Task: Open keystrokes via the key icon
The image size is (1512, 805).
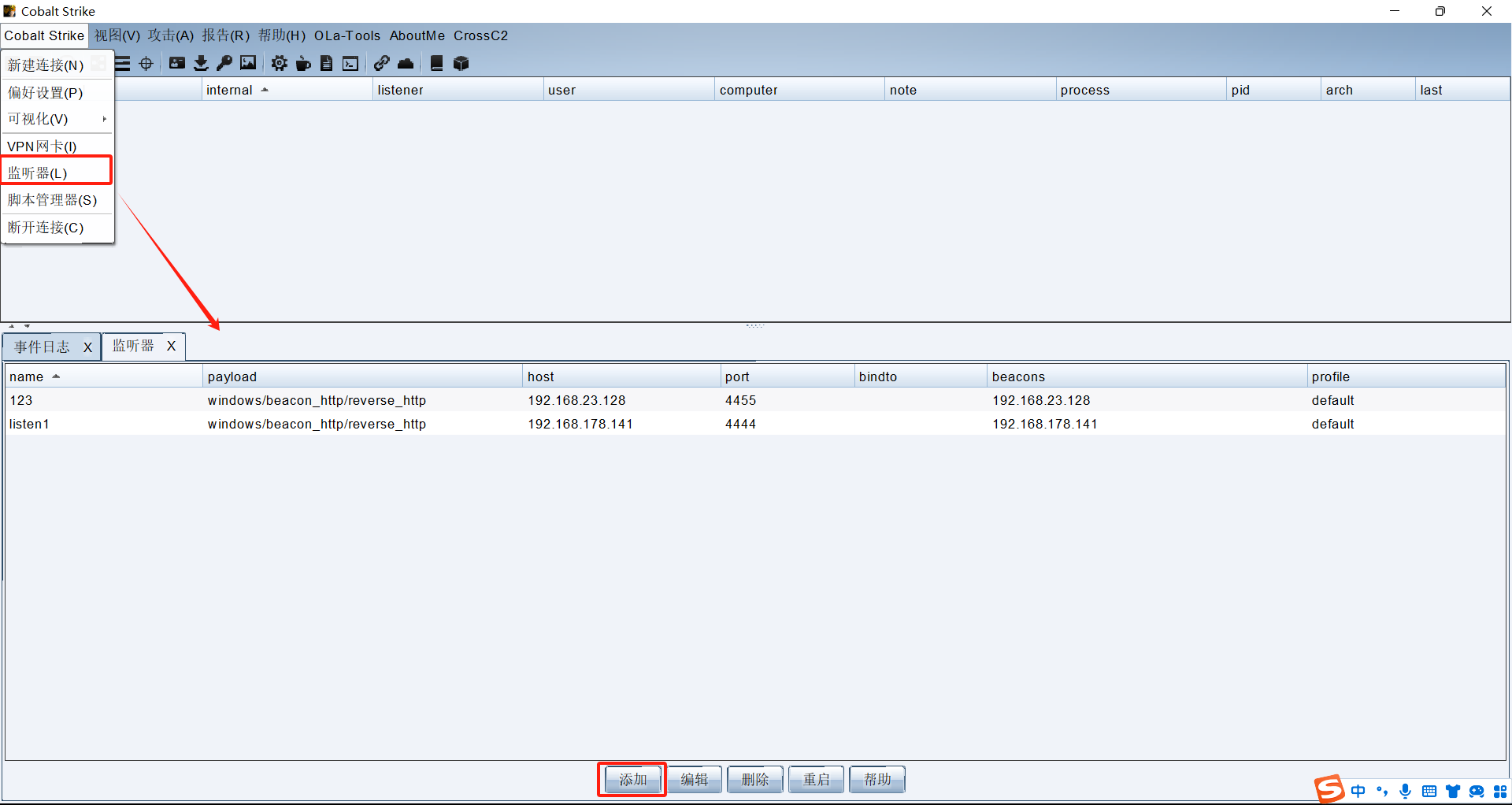Action: [224, 64]
